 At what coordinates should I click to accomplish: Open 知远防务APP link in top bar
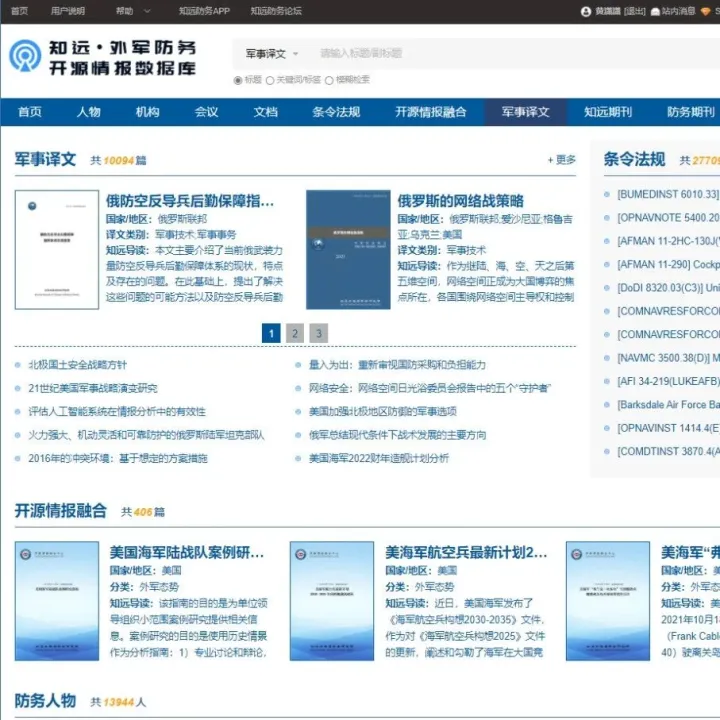point(204,11)
